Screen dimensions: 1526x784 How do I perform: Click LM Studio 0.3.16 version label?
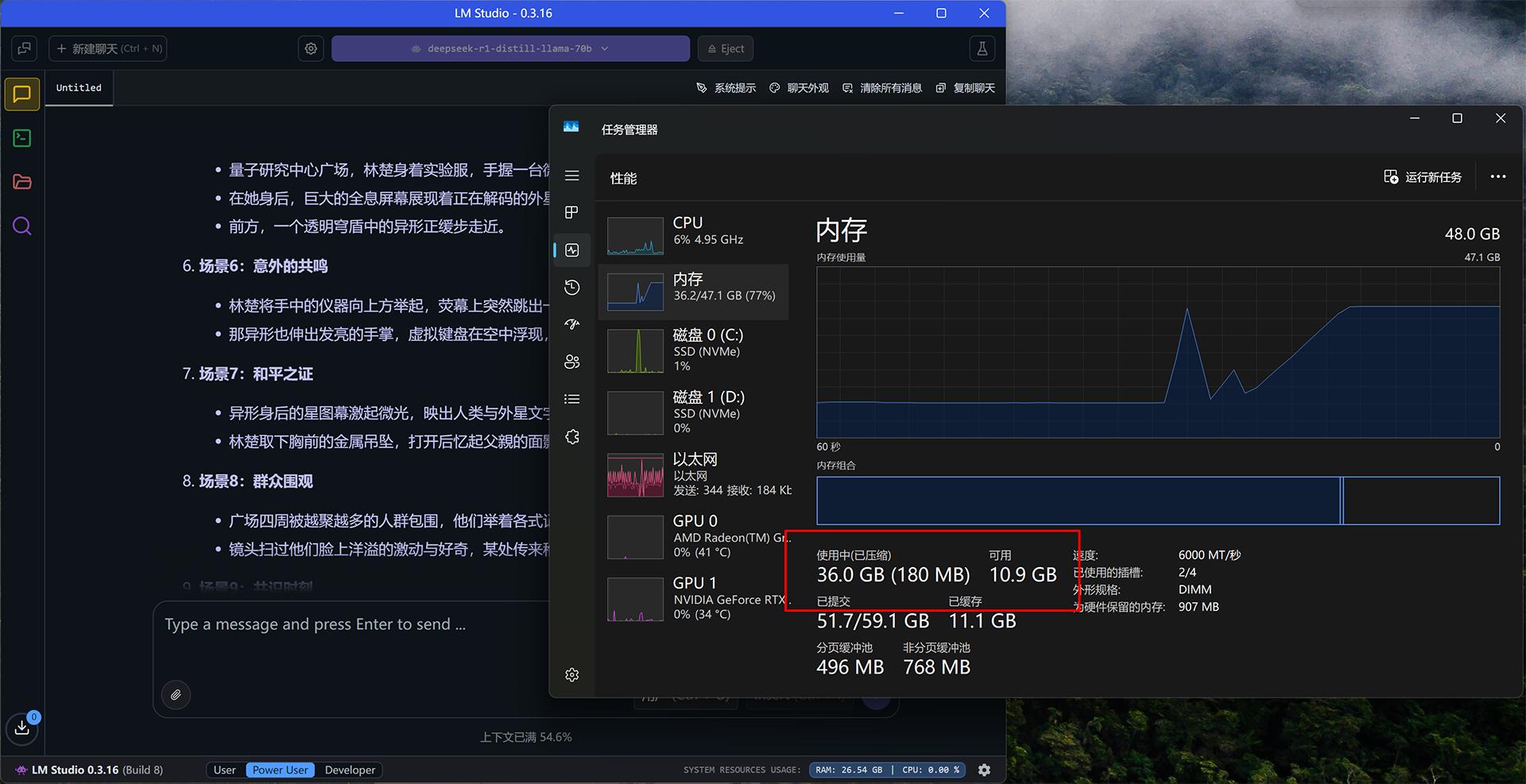(90, 770)
